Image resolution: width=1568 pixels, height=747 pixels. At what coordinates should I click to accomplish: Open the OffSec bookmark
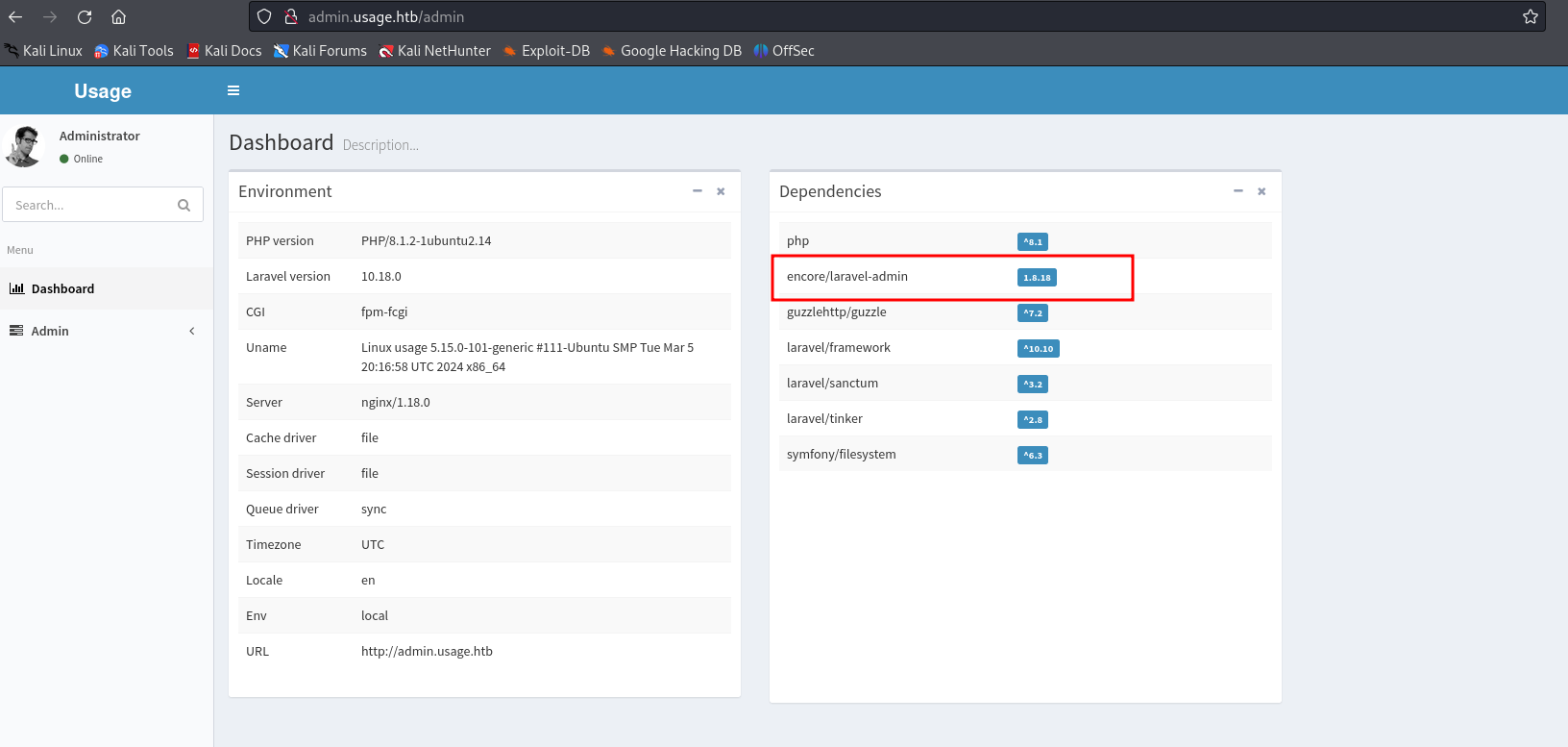(x=784, y=51)
